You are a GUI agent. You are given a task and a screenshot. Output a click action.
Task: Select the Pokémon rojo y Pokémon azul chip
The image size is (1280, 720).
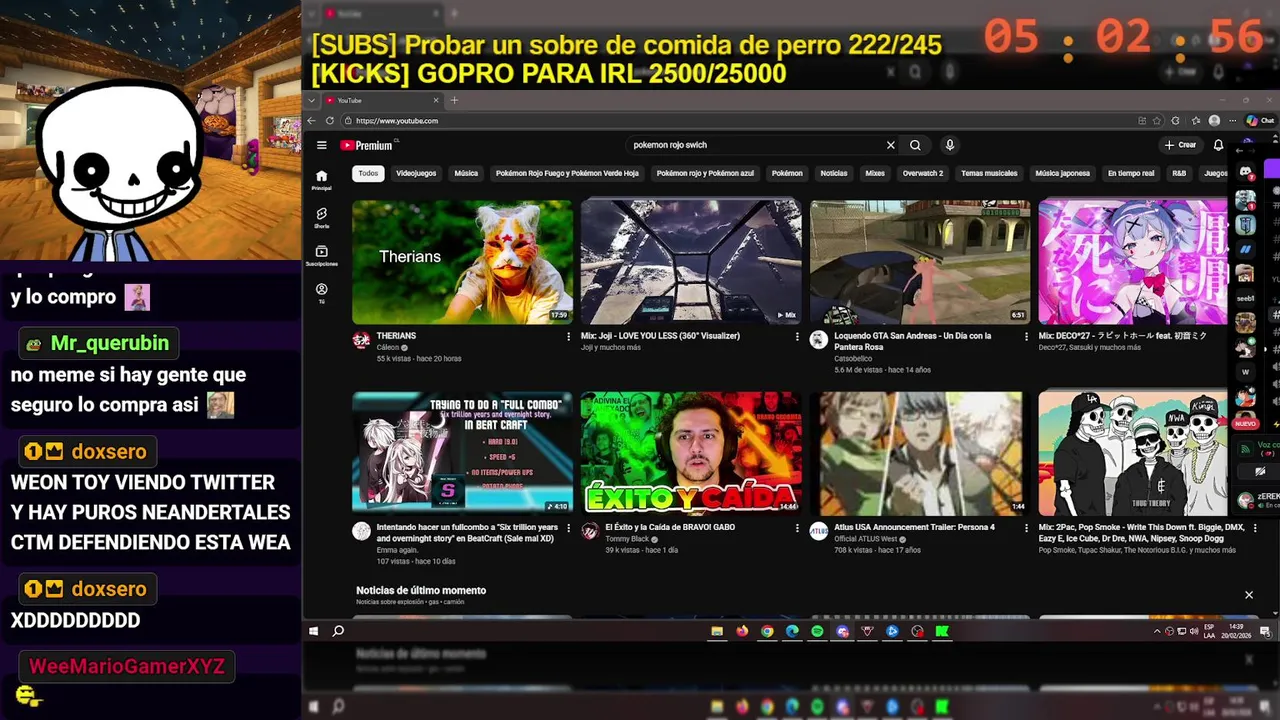(705, 173)
